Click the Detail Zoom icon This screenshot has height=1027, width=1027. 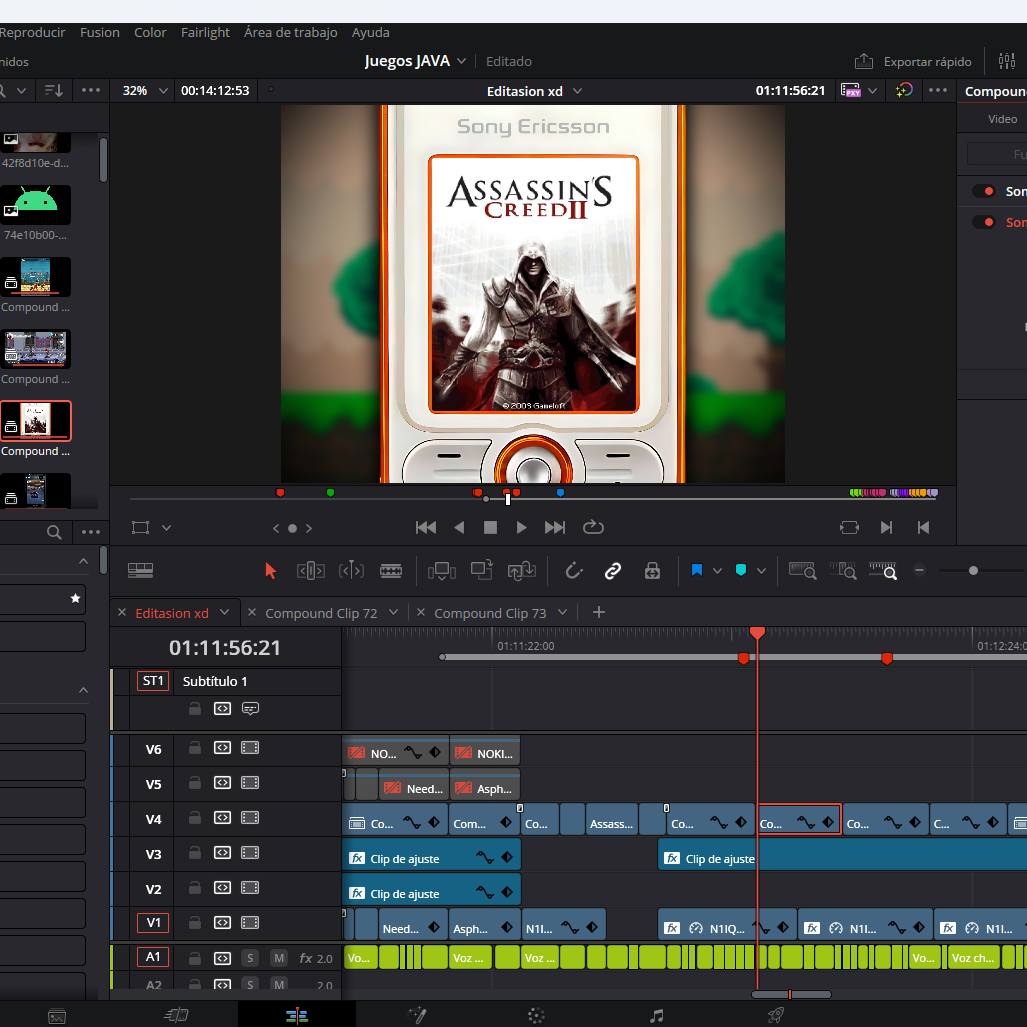click(843, 570)
